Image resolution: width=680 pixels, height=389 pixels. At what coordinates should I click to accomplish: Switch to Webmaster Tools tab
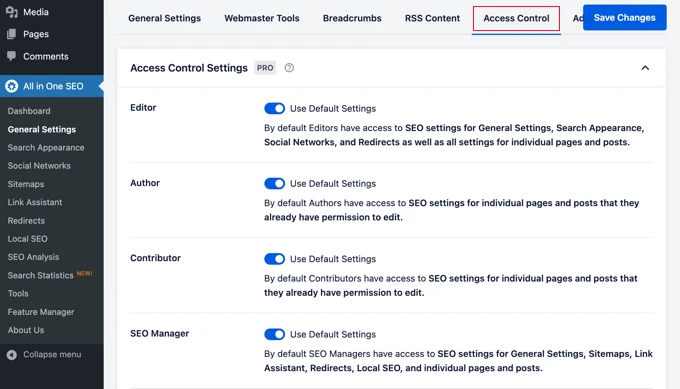[262, 18]
